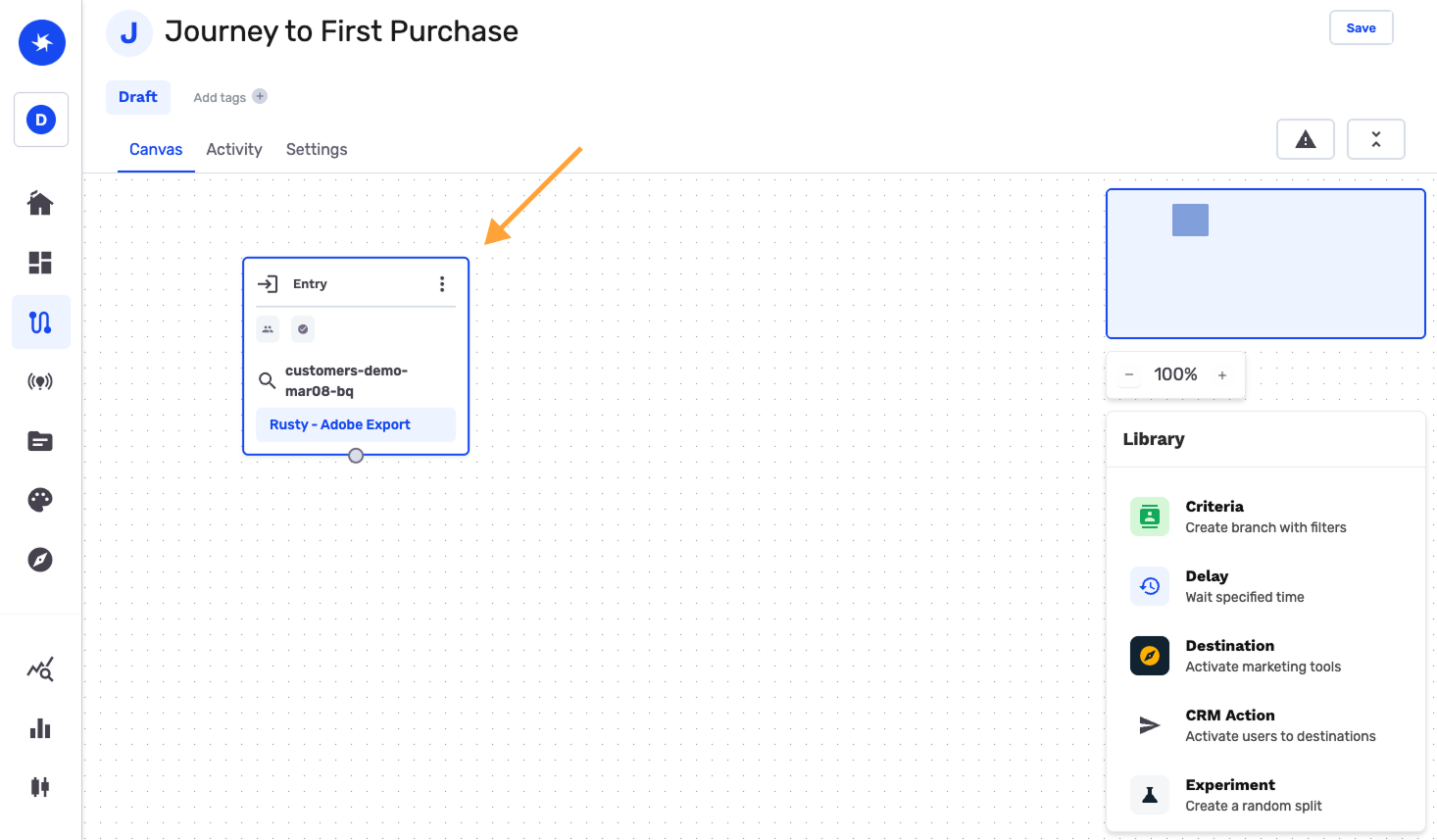Select the Journeys icon in sidebar

pyautogui.click(x=40, y=322)
